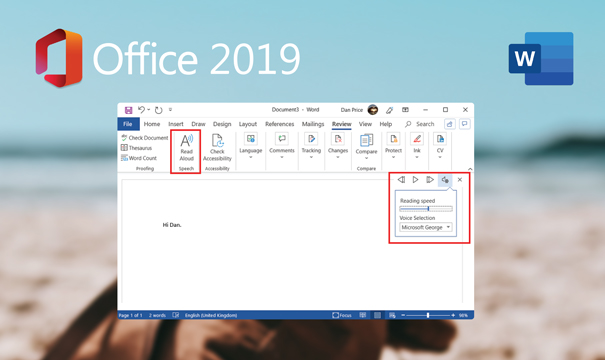Open the Home ribbon tab
605x360 pixels.
point(152,124)
